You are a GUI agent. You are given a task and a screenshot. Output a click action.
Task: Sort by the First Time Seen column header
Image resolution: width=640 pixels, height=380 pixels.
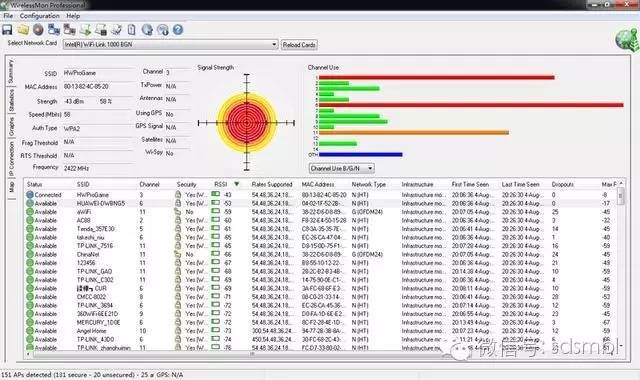(470, 184)
